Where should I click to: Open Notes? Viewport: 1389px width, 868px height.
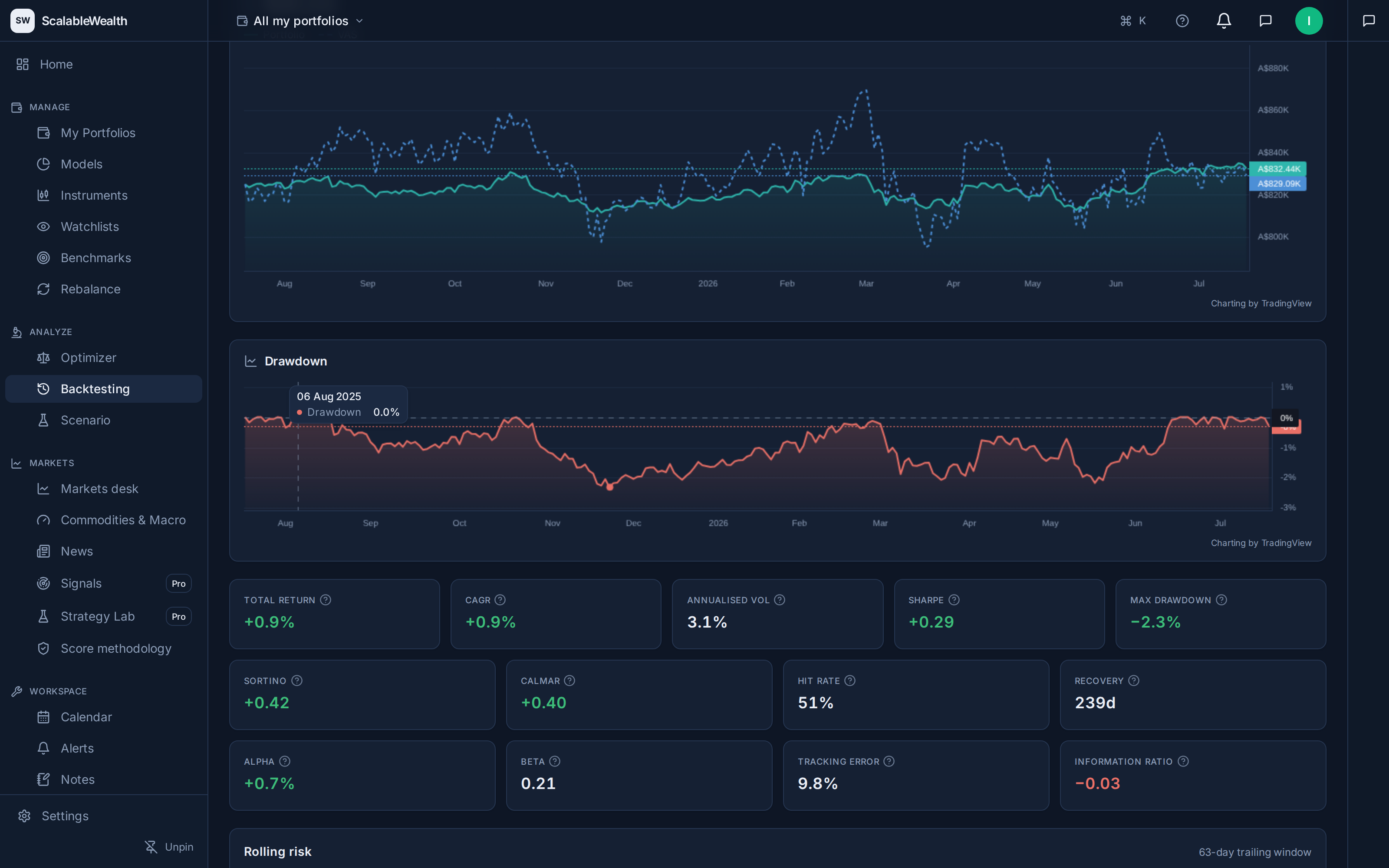(103, 779)
